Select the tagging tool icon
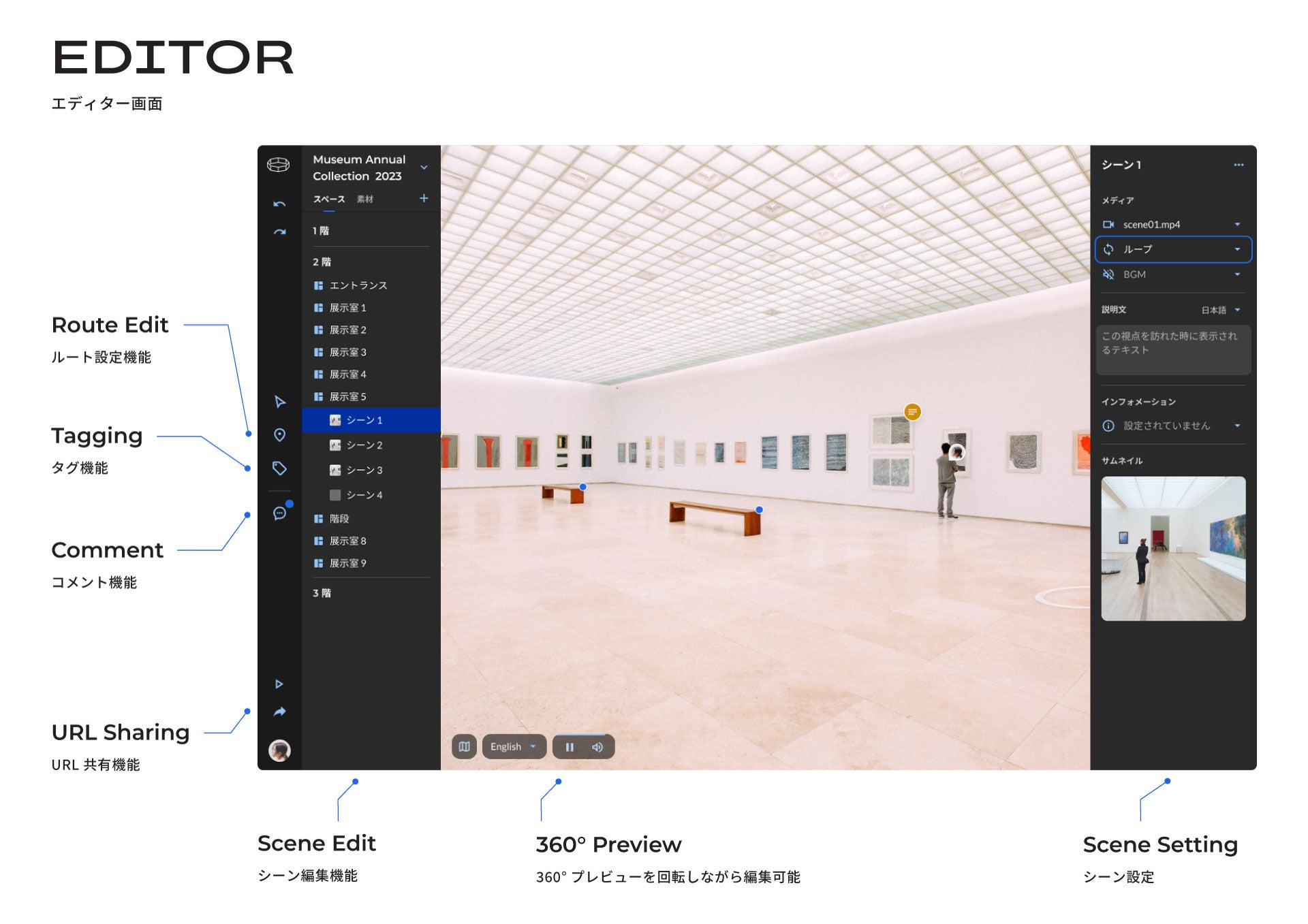1308x924 pixels. tap(279, 468)
